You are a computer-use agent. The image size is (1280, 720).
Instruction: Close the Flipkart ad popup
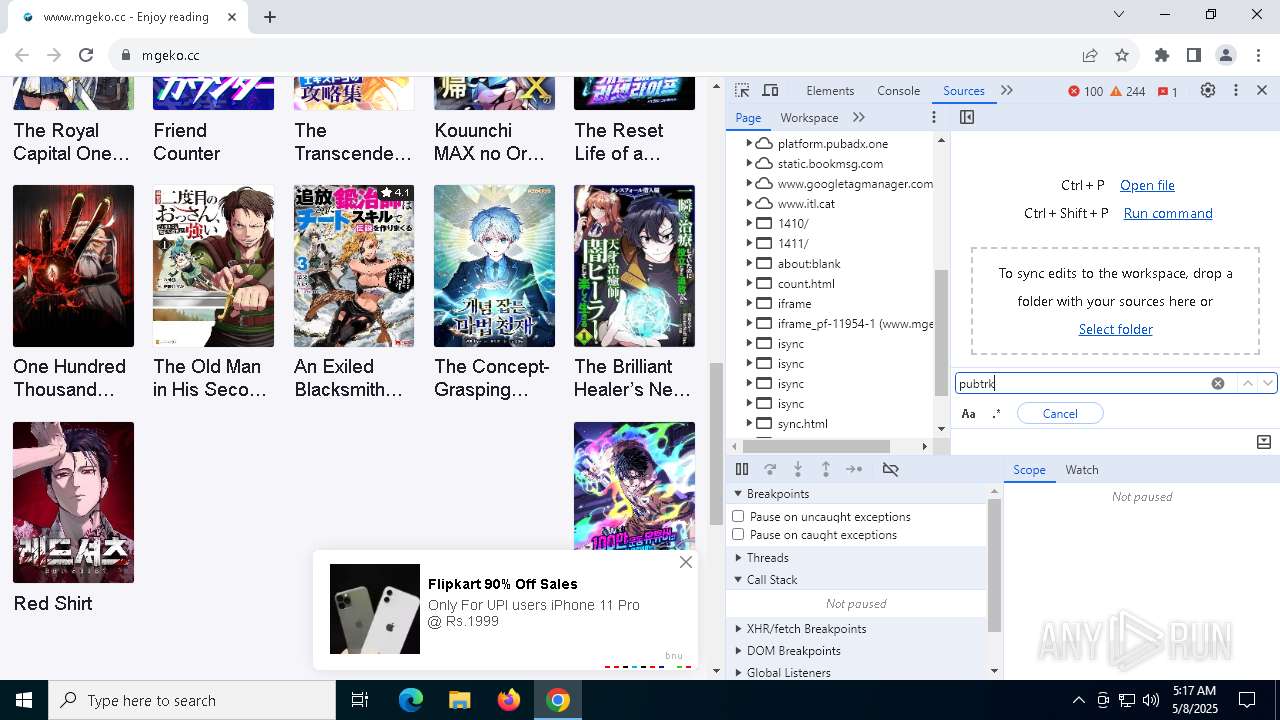point(685,562)
